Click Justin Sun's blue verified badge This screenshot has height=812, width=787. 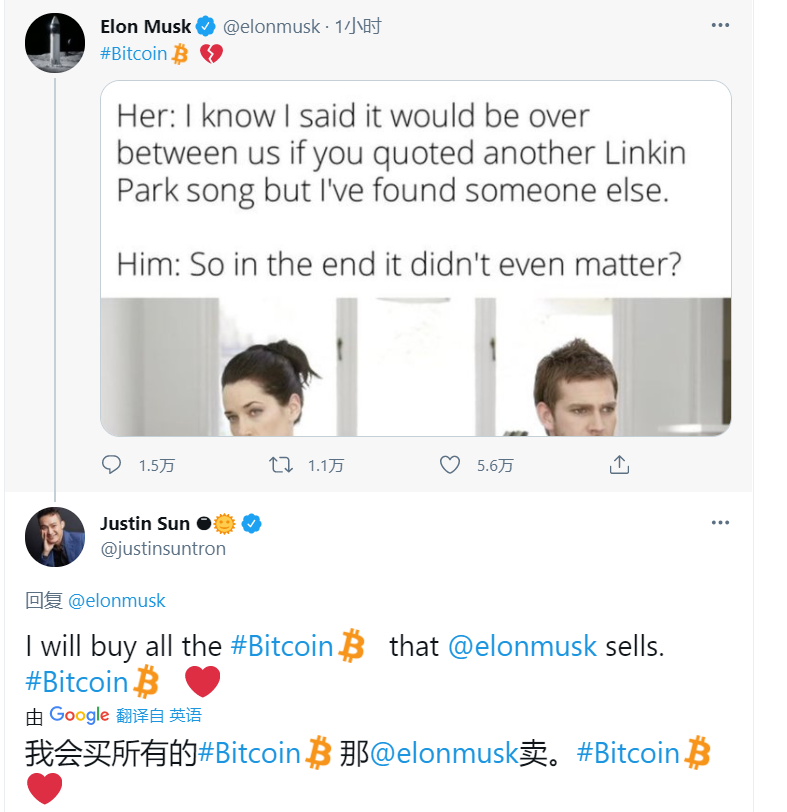point(253,524)
